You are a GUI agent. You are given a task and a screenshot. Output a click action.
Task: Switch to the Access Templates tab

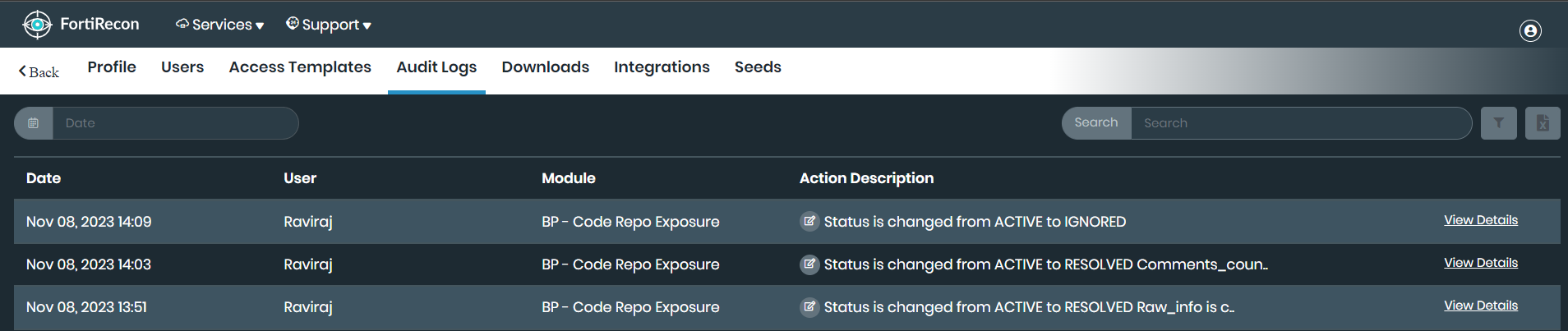[300, 67]
